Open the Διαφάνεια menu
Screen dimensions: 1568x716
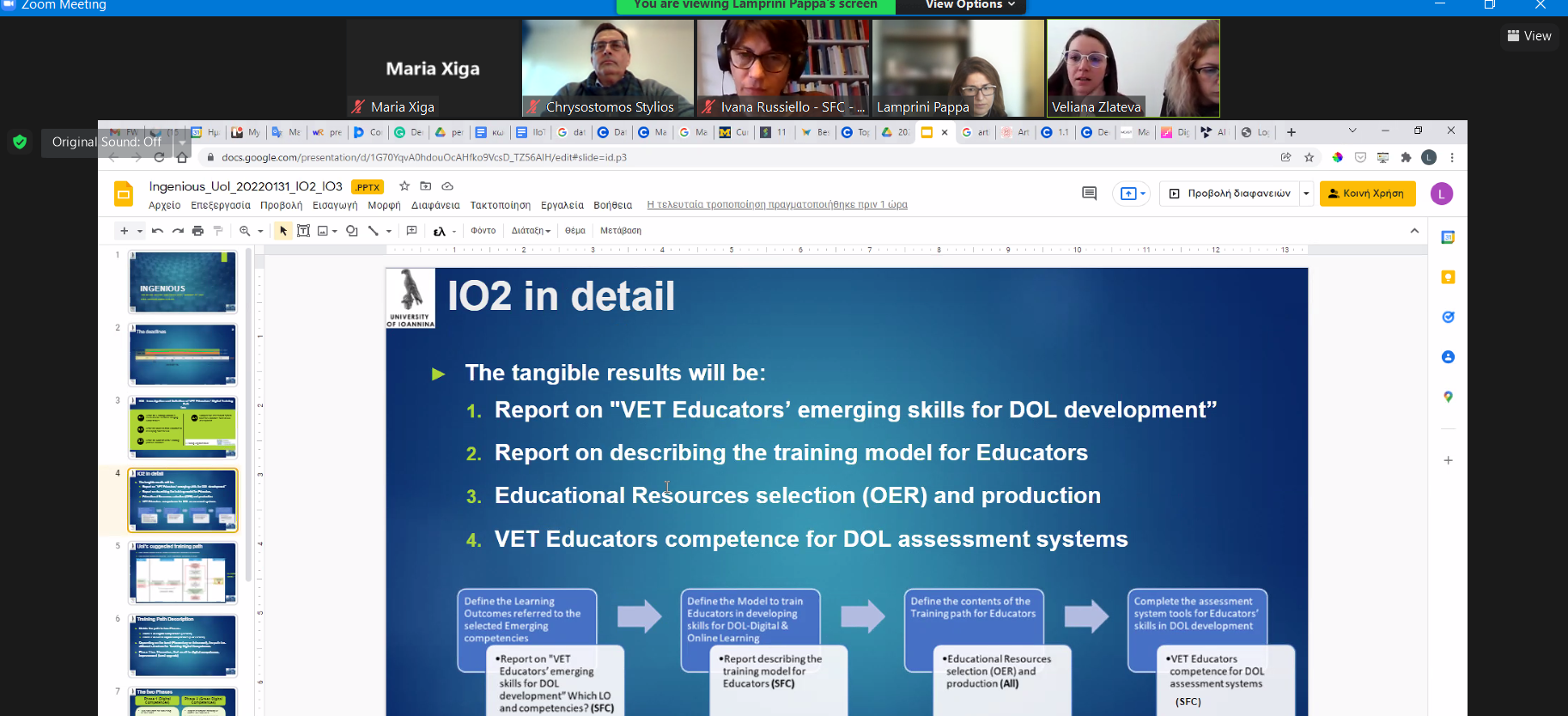coord(435,205)
